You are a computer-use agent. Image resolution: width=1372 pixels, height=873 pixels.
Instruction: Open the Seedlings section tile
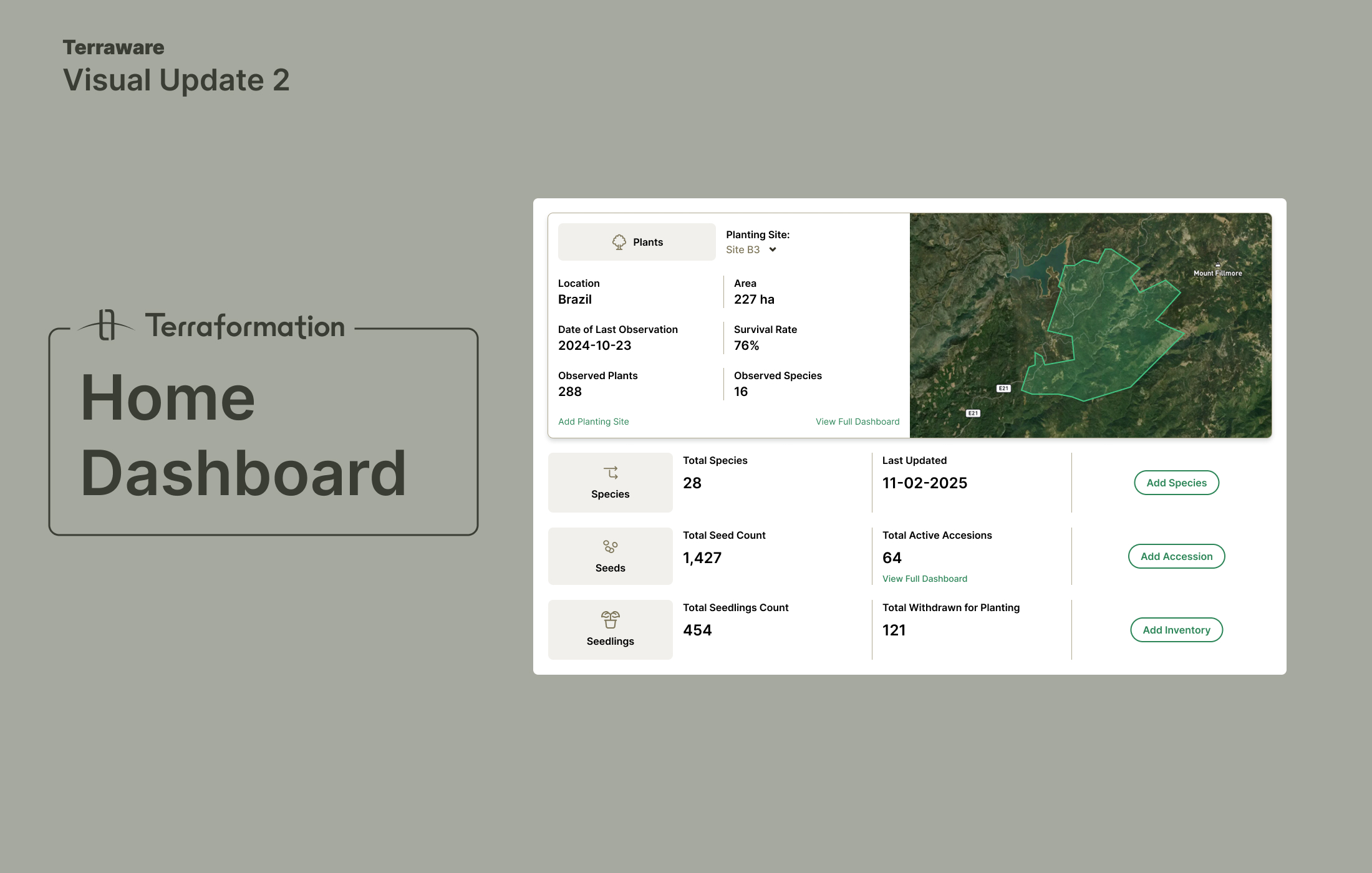611,630
